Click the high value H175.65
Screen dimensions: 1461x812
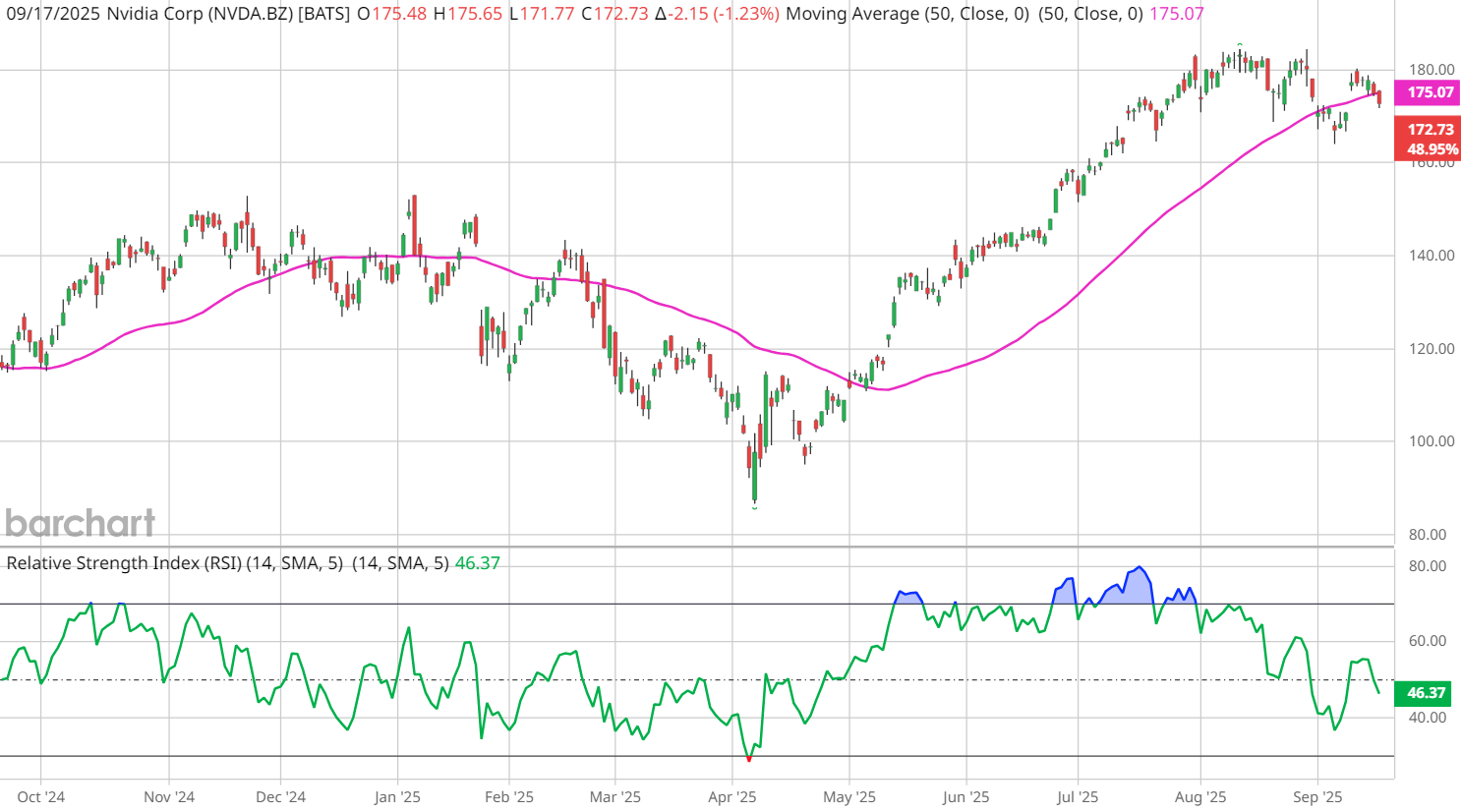coord(468,14)
